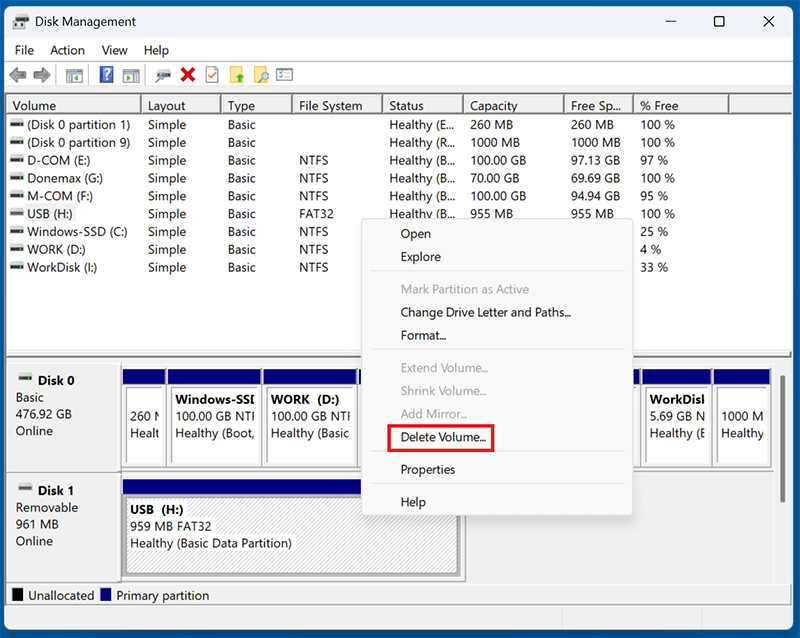Click the Back navigation arrow icon
The image size is (800, 638).
[x=17, y=75]
